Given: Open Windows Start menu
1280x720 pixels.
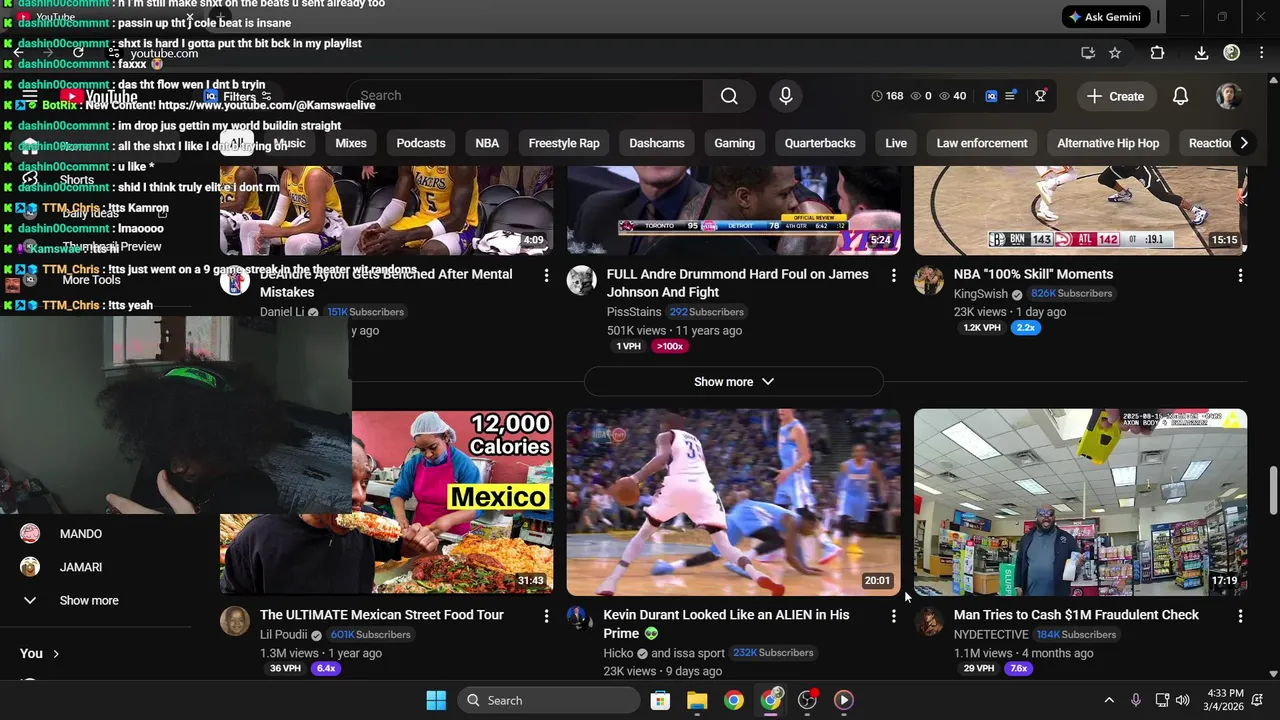Looking at the screenshot, I should (x=436, y=700).
